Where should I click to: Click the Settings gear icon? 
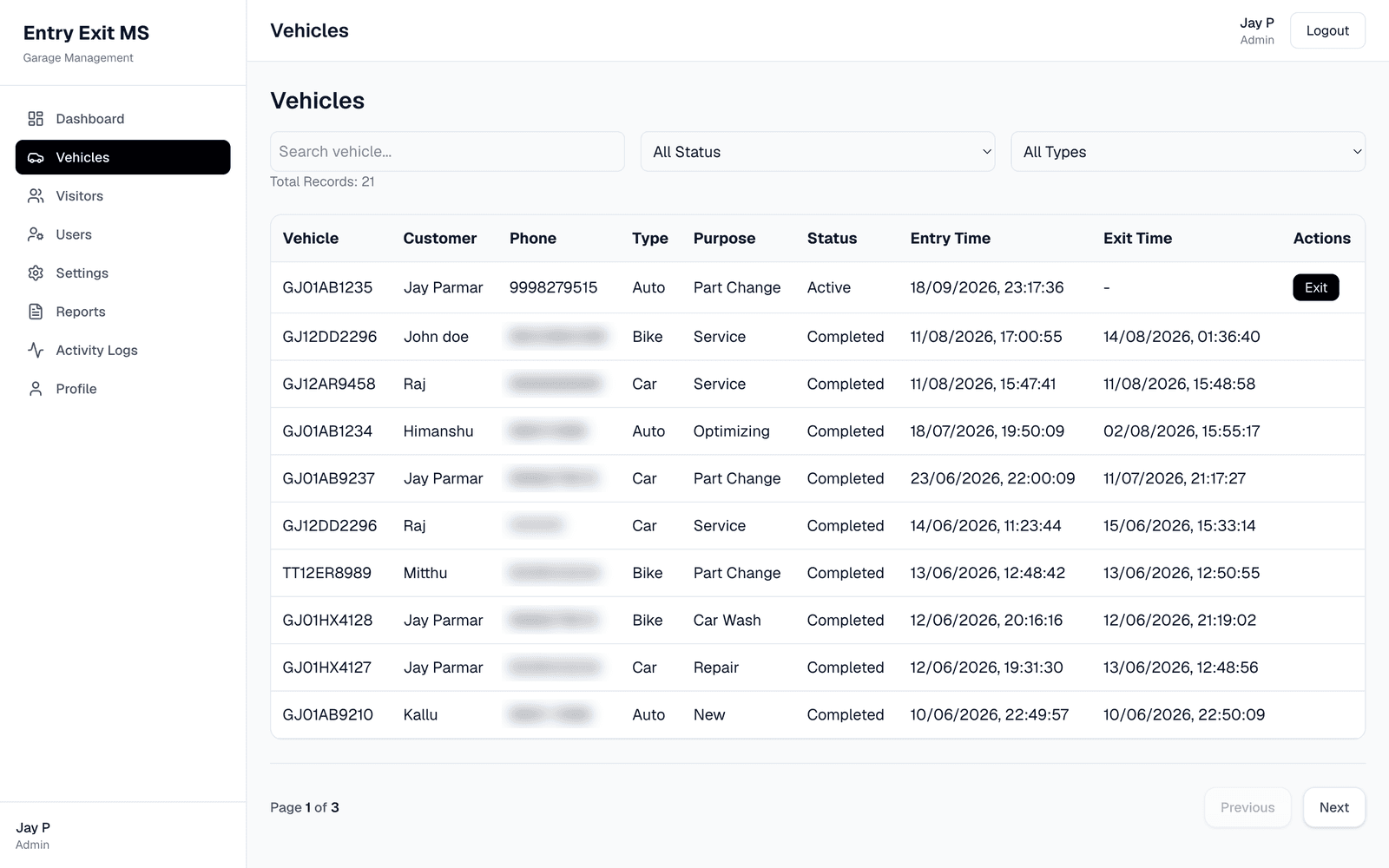click(36, 273)
